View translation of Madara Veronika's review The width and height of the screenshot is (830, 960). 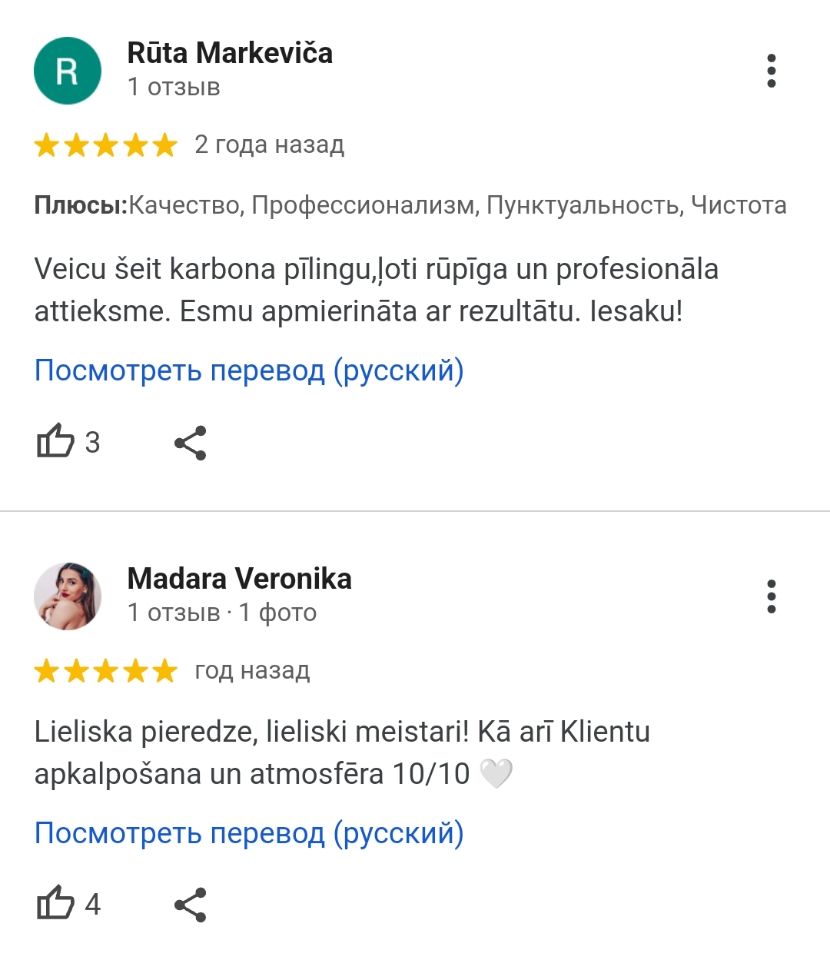[x=249, y=833]
